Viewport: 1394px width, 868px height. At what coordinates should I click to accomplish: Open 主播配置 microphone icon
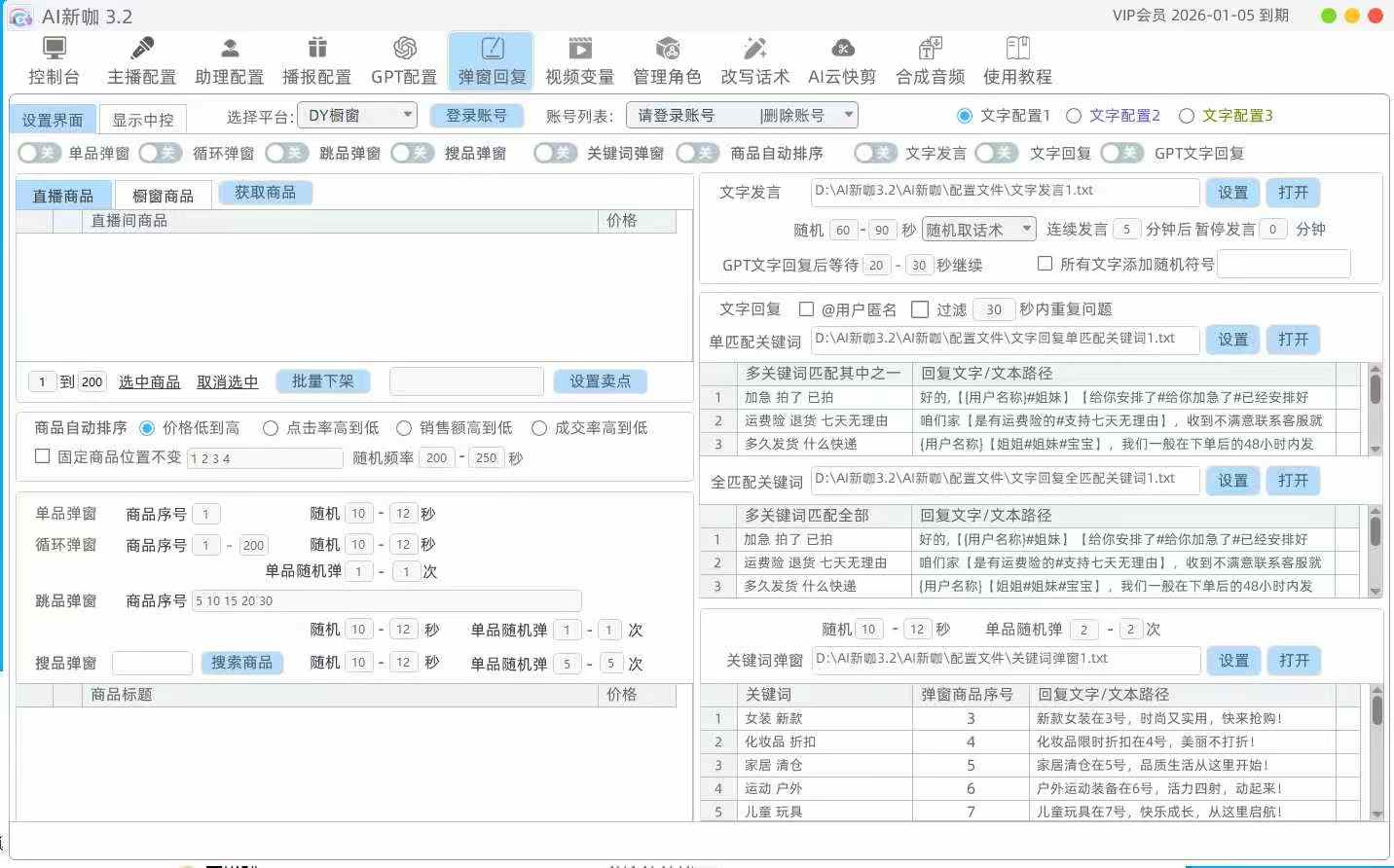click(142, 49)
